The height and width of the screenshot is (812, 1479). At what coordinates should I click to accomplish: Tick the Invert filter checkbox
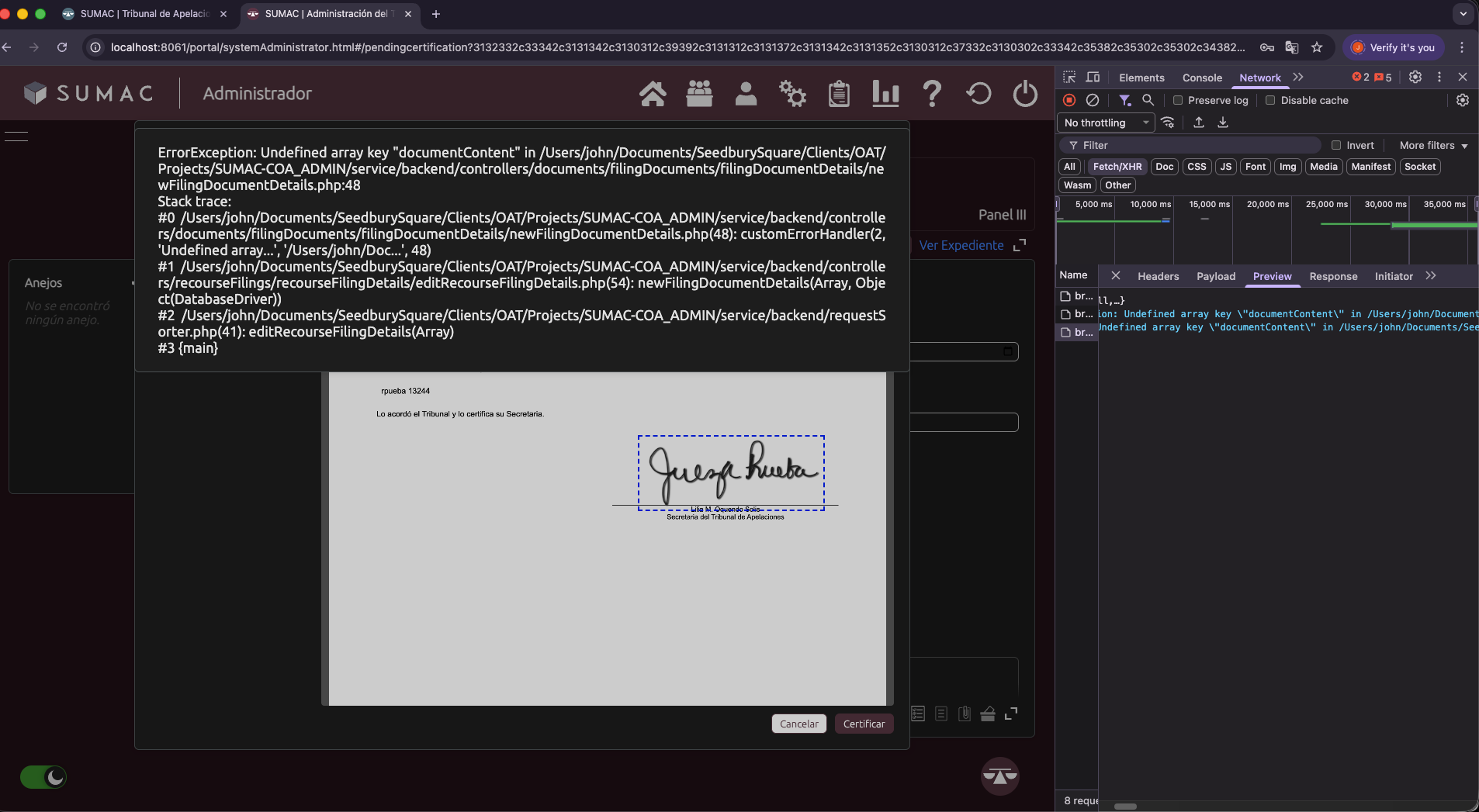1336,145
